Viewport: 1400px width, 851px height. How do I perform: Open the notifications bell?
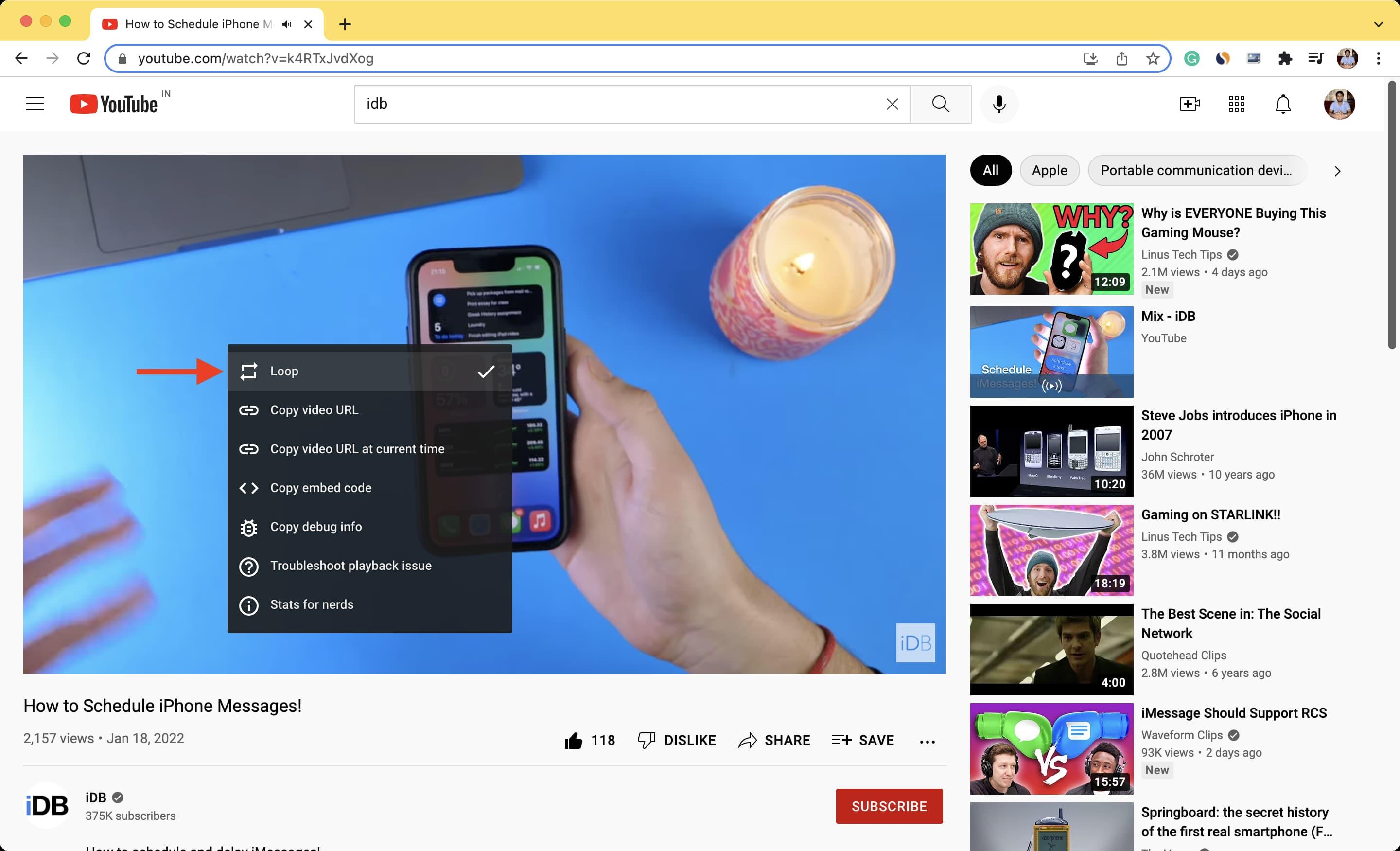[x=1283, y=104]
